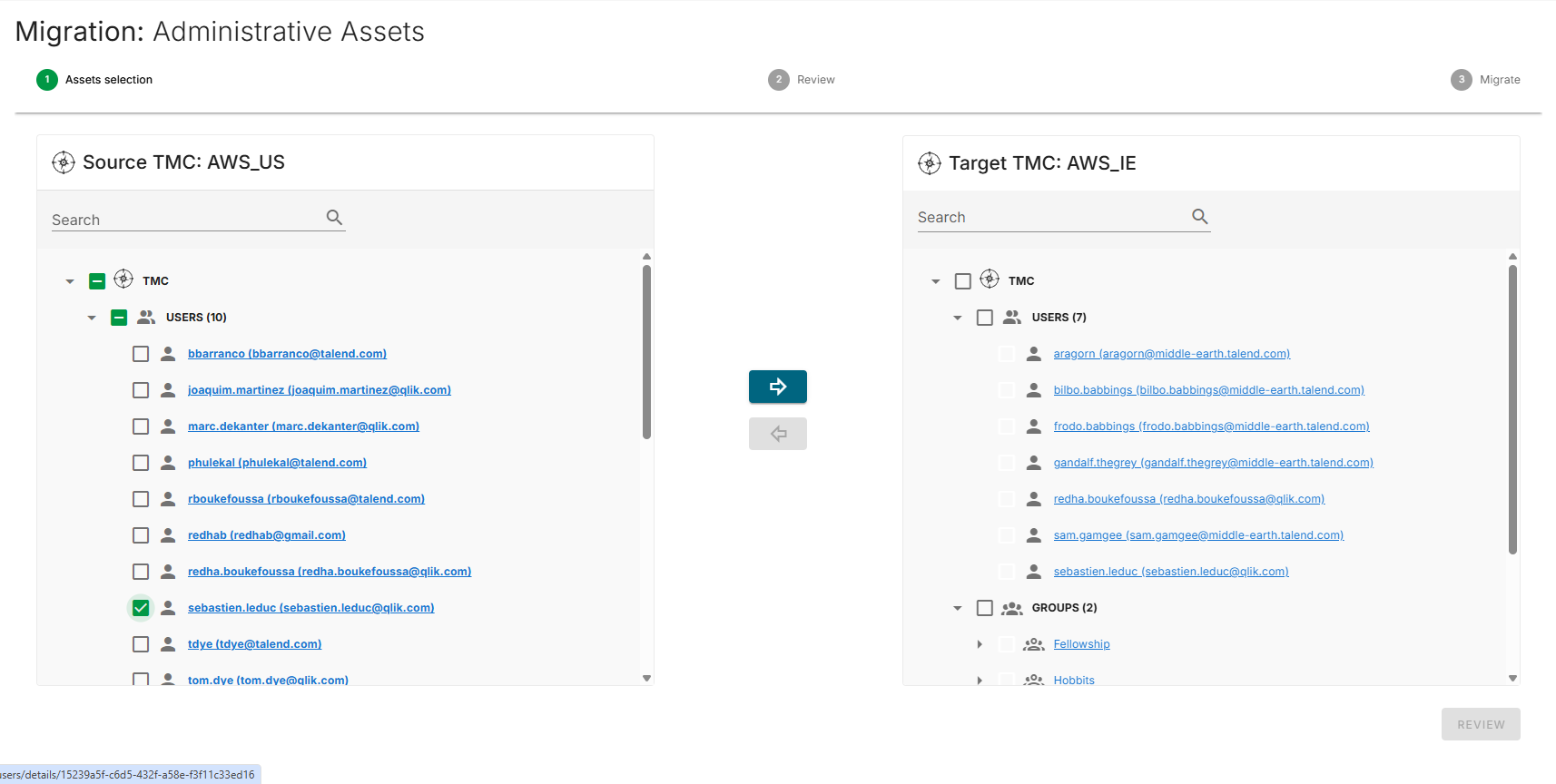Click the Source TMC AWS_US compass icon
This screenshot has height=784, width=1556.
64,162
